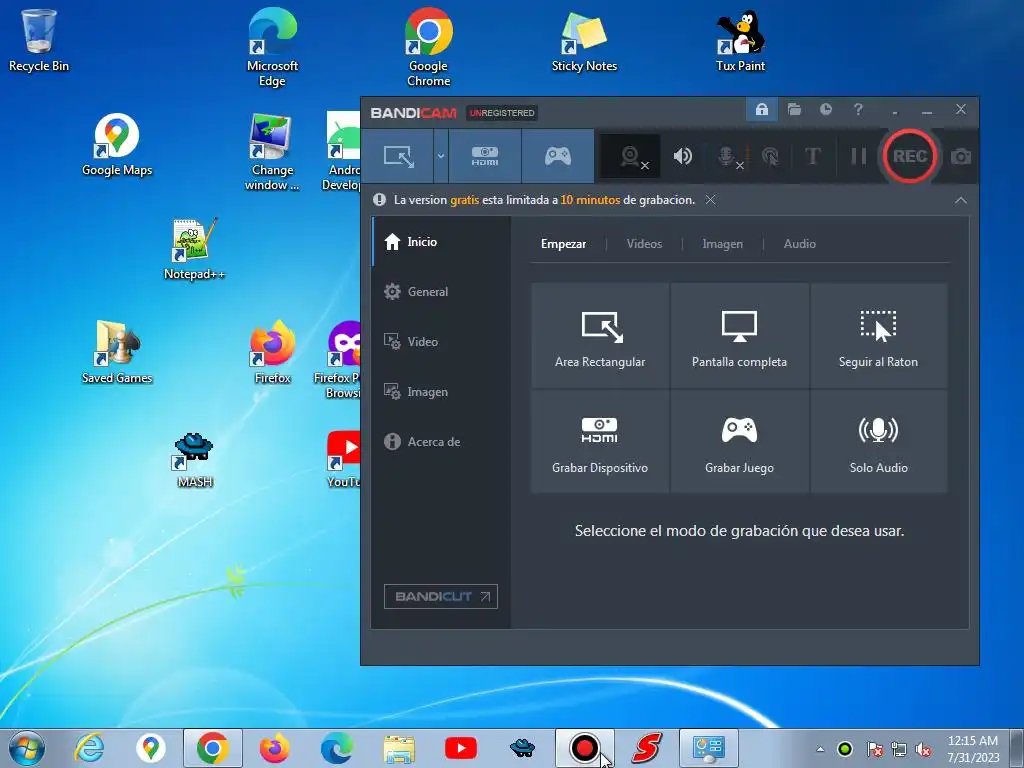Click the lock icon in title bar
1024x768 pixels.
761,109
